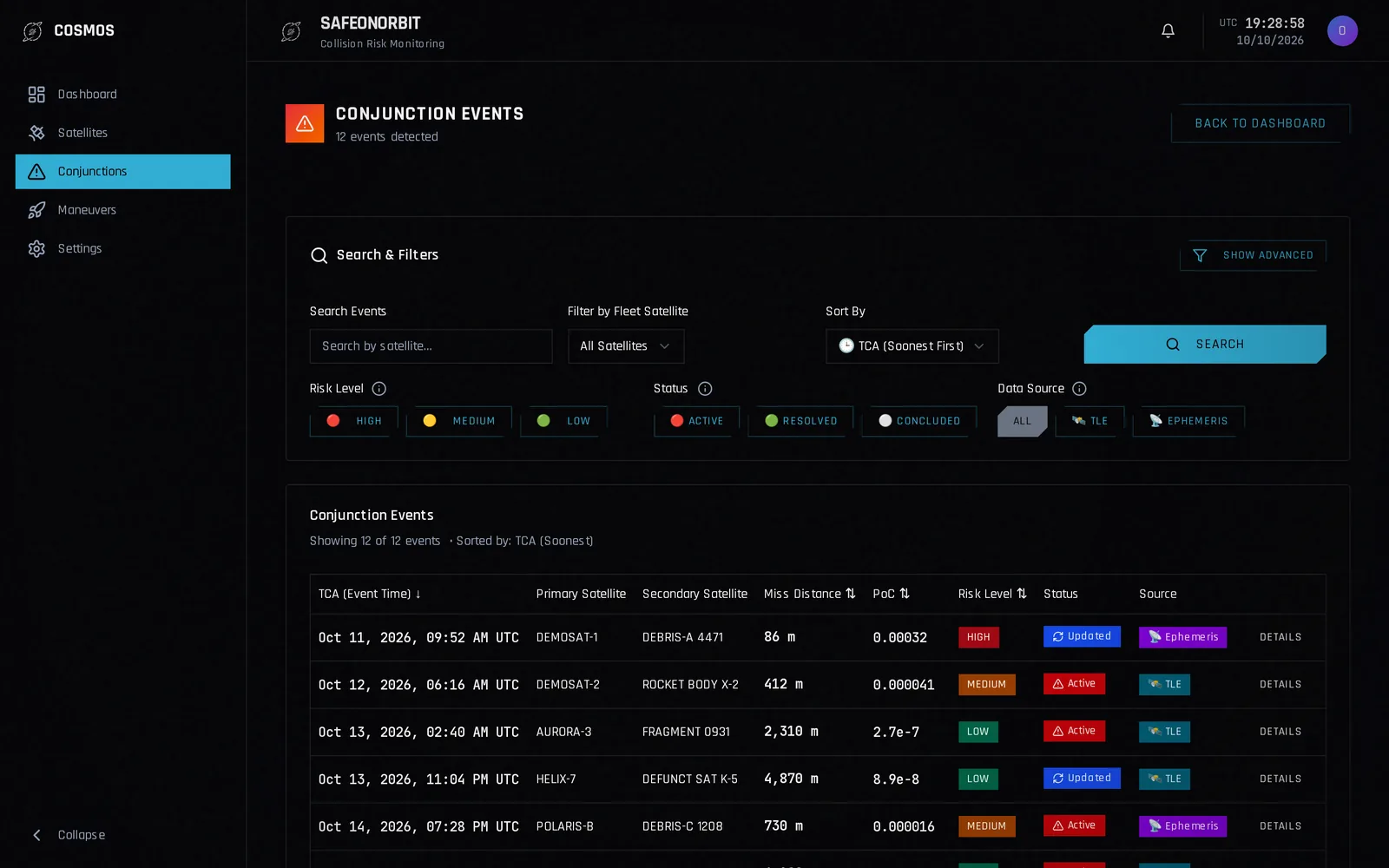Click the Search & Filters magnifier icon
1389x868 pixels.
pos(319,255)
